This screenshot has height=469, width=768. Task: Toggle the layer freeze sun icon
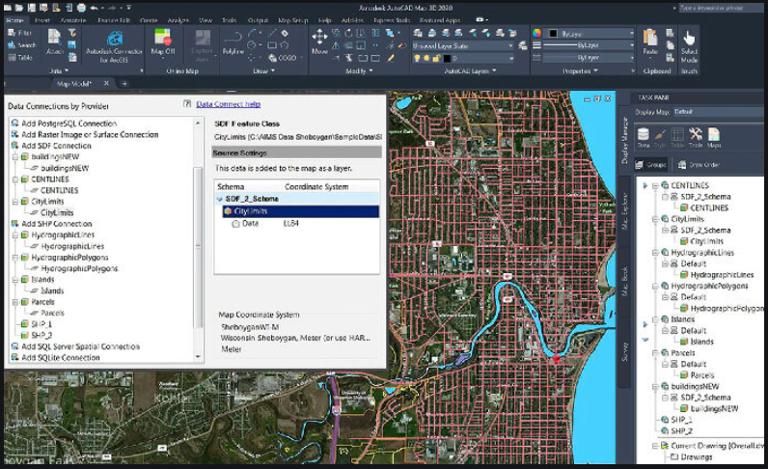pyautogui.click(x=427, y=58)
